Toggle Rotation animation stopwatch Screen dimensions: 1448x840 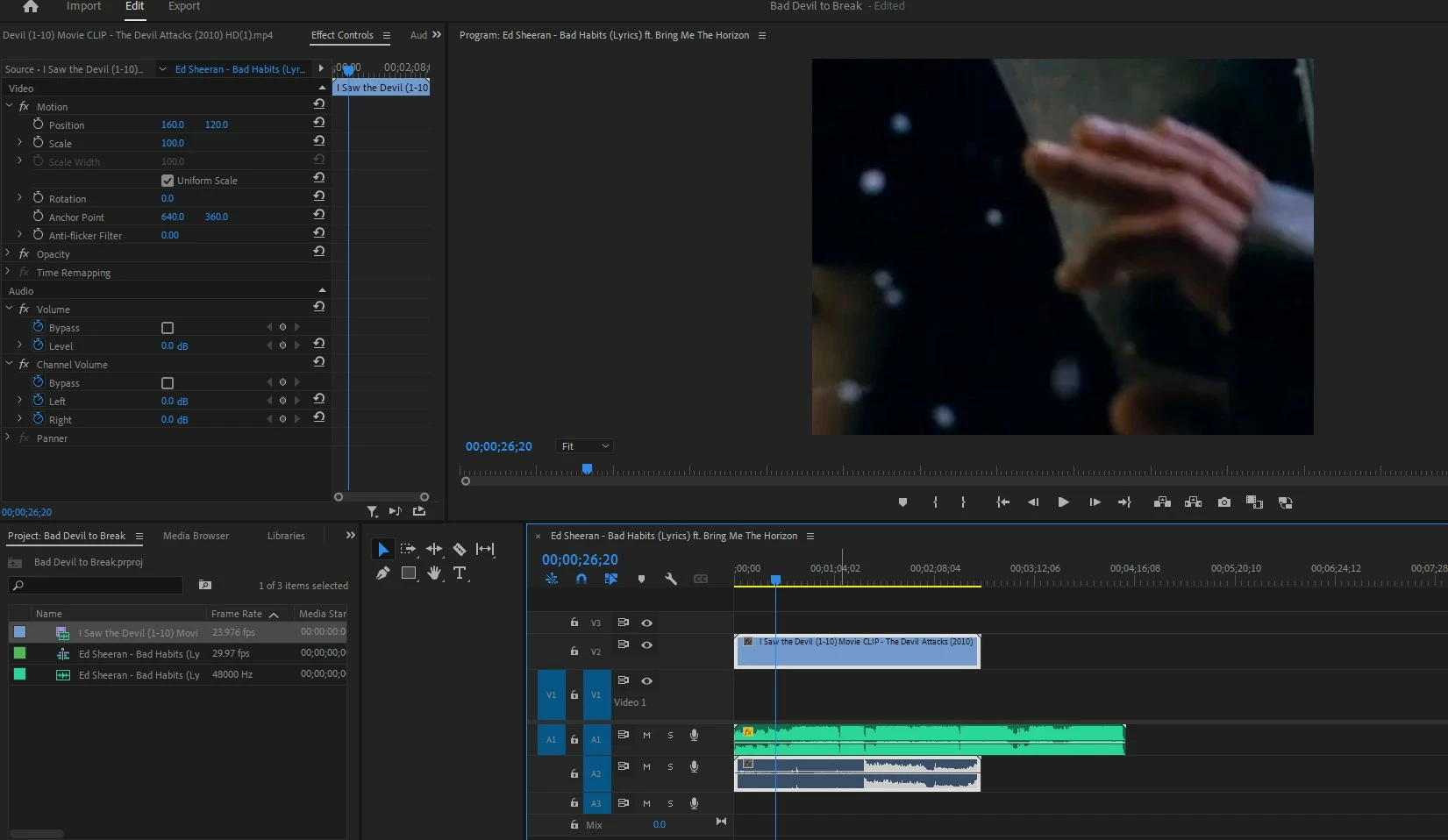[38, 197]
